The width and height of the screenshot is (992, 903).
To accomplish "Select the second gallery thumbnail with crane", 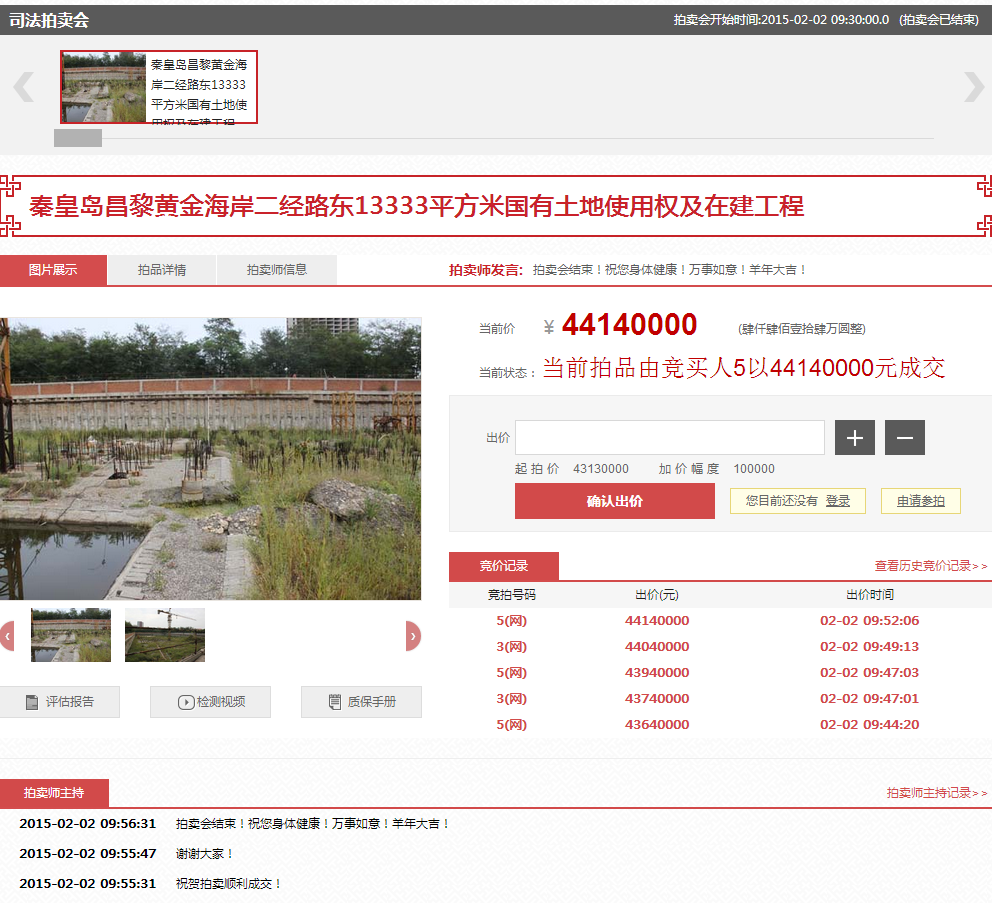I will (165, 635).
